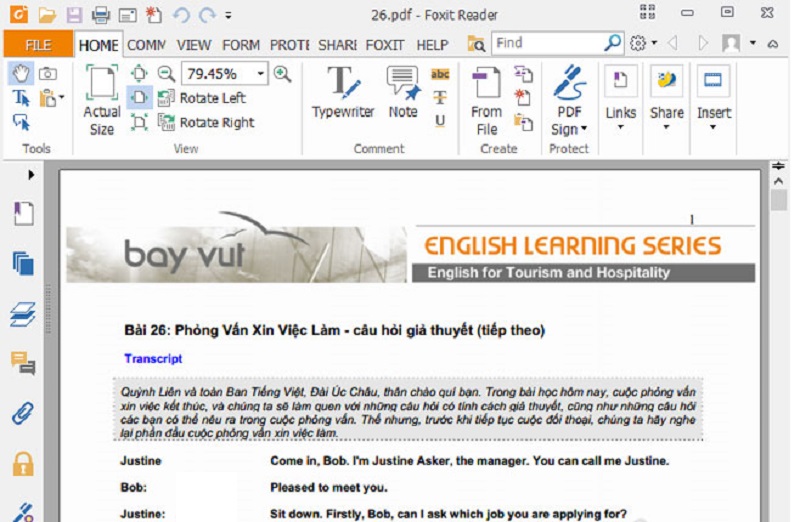
Task: Click the Select Annotation tool
Action: coord(21,122)
